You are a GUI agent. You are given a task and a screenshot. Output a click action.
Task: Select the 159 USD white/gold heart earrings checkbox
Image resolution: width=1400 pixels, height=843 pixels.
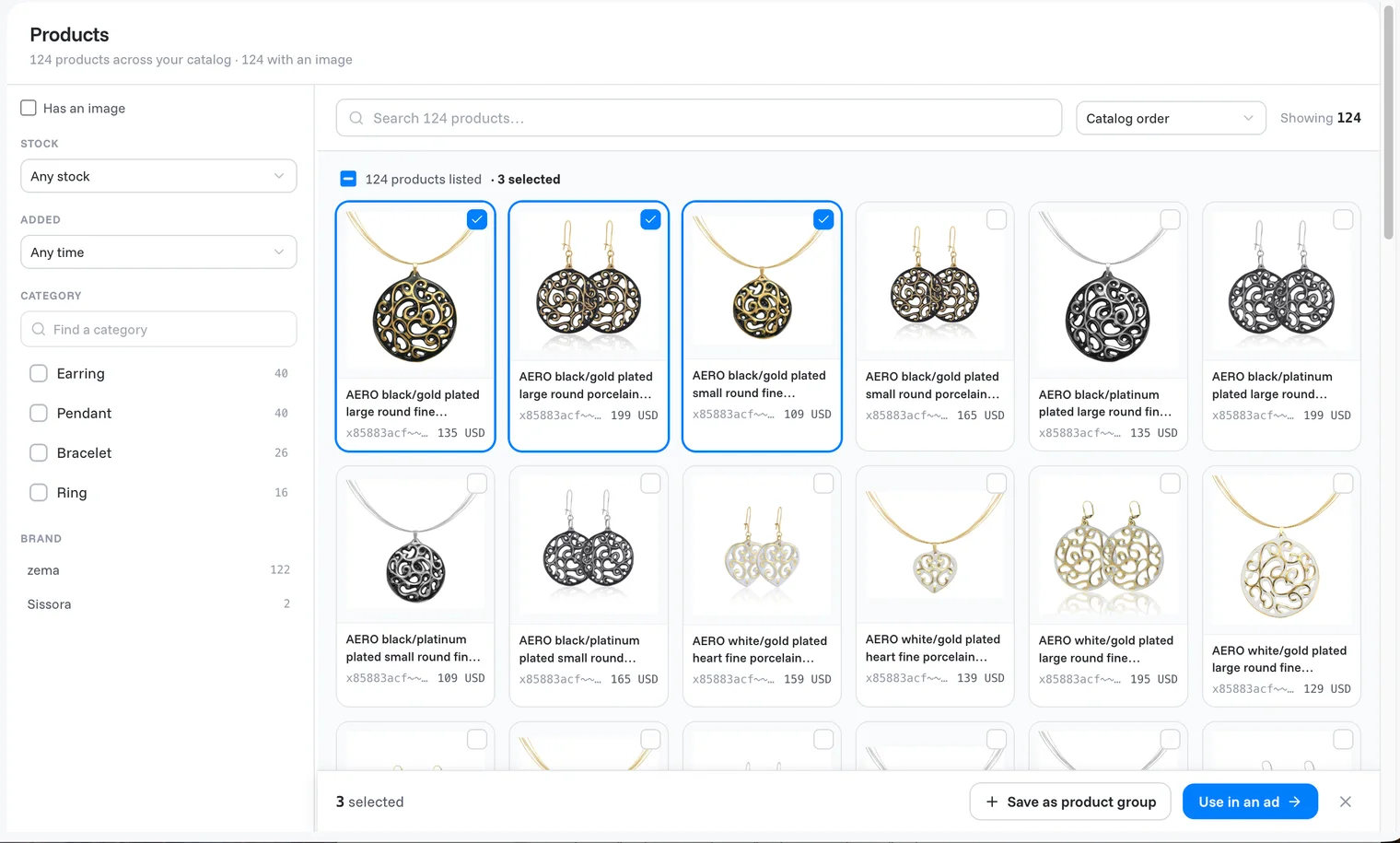(x=823, y=484)
